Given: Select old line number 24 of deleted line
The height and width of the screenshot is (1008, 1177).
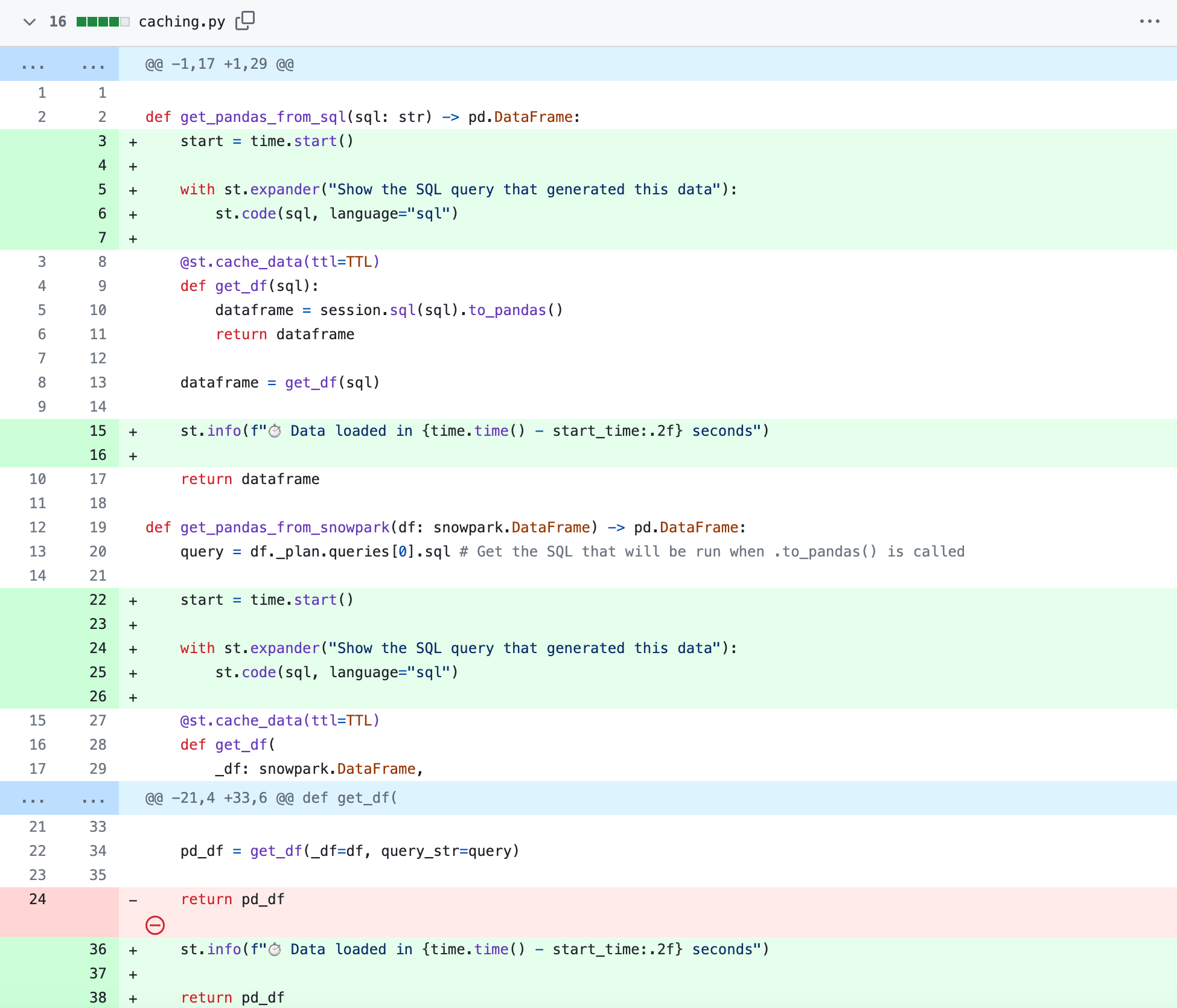Looking at the screenshot, I should tap(37, 899).
